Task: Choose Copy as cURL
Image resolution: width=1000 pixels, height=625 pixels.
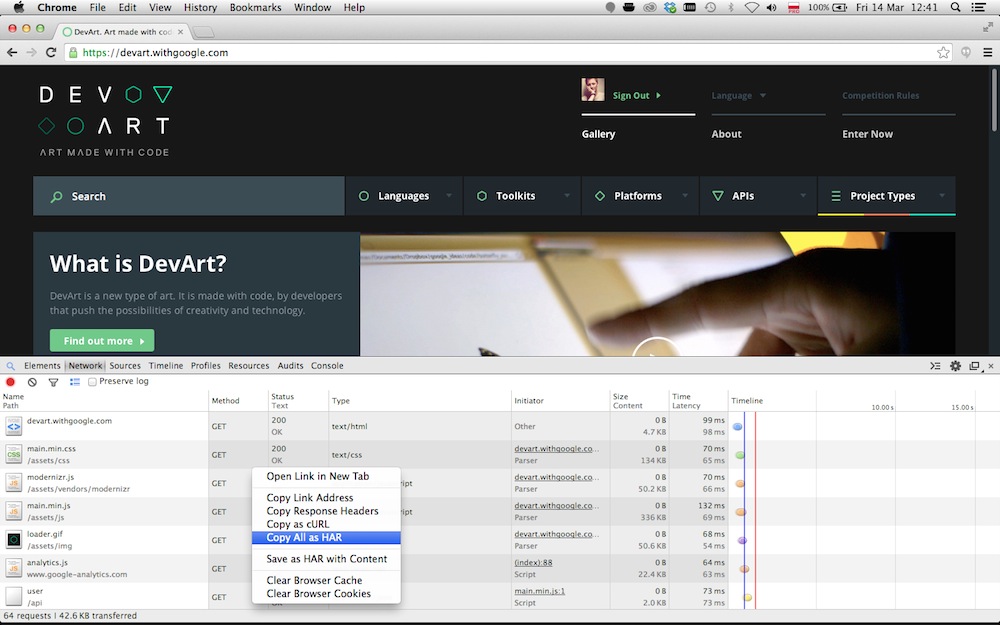Action: coord(326,524)
